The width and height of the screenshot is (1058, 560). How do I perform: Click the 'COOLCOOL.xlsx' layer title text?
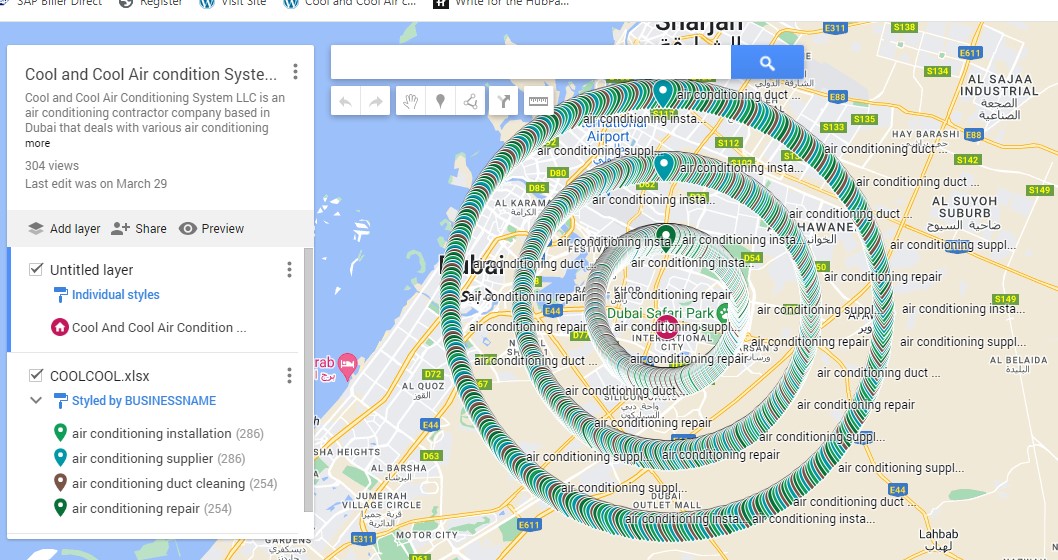pos(99,376)
